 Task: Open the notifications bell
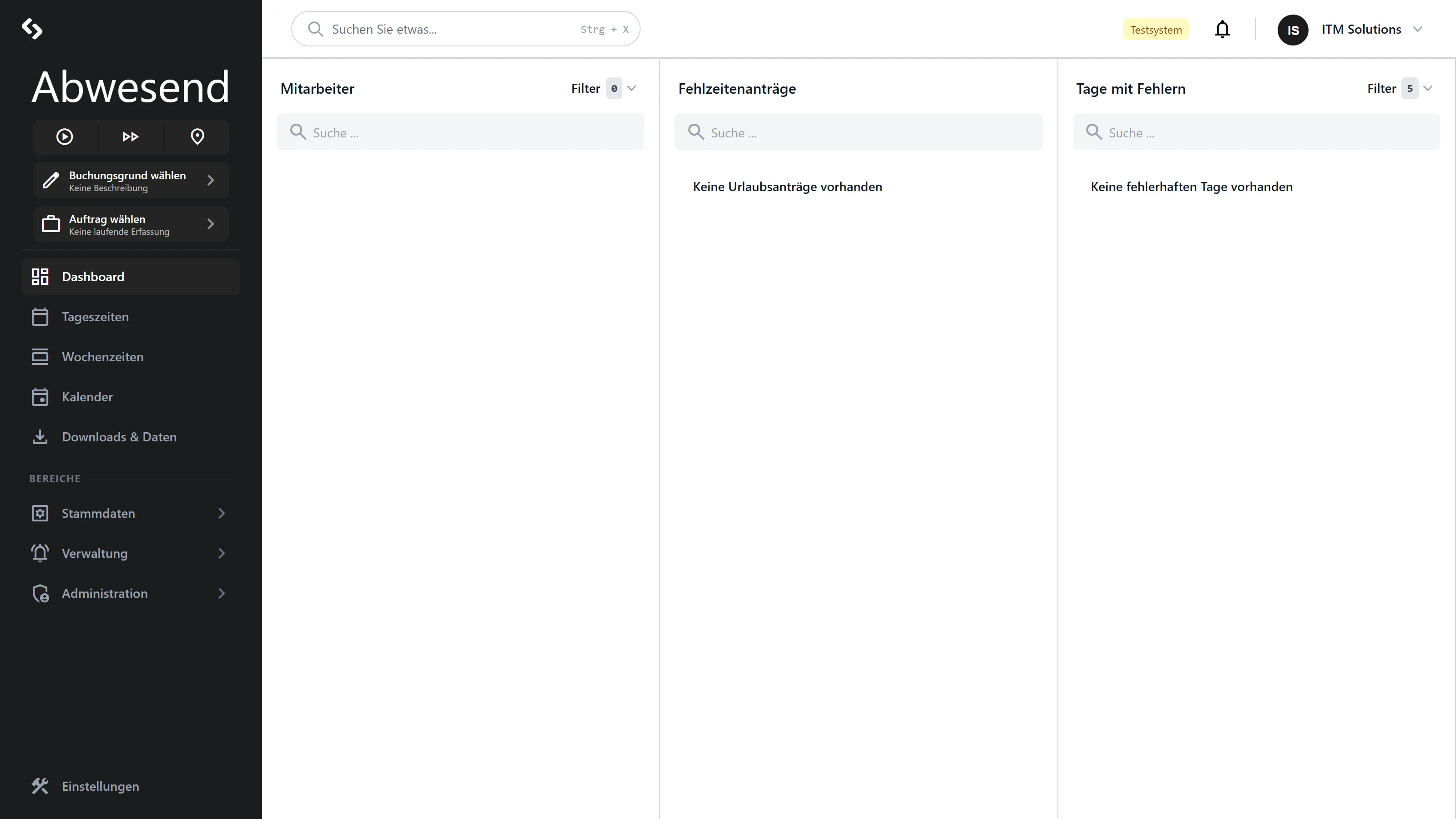click(x=1222, y=30)
